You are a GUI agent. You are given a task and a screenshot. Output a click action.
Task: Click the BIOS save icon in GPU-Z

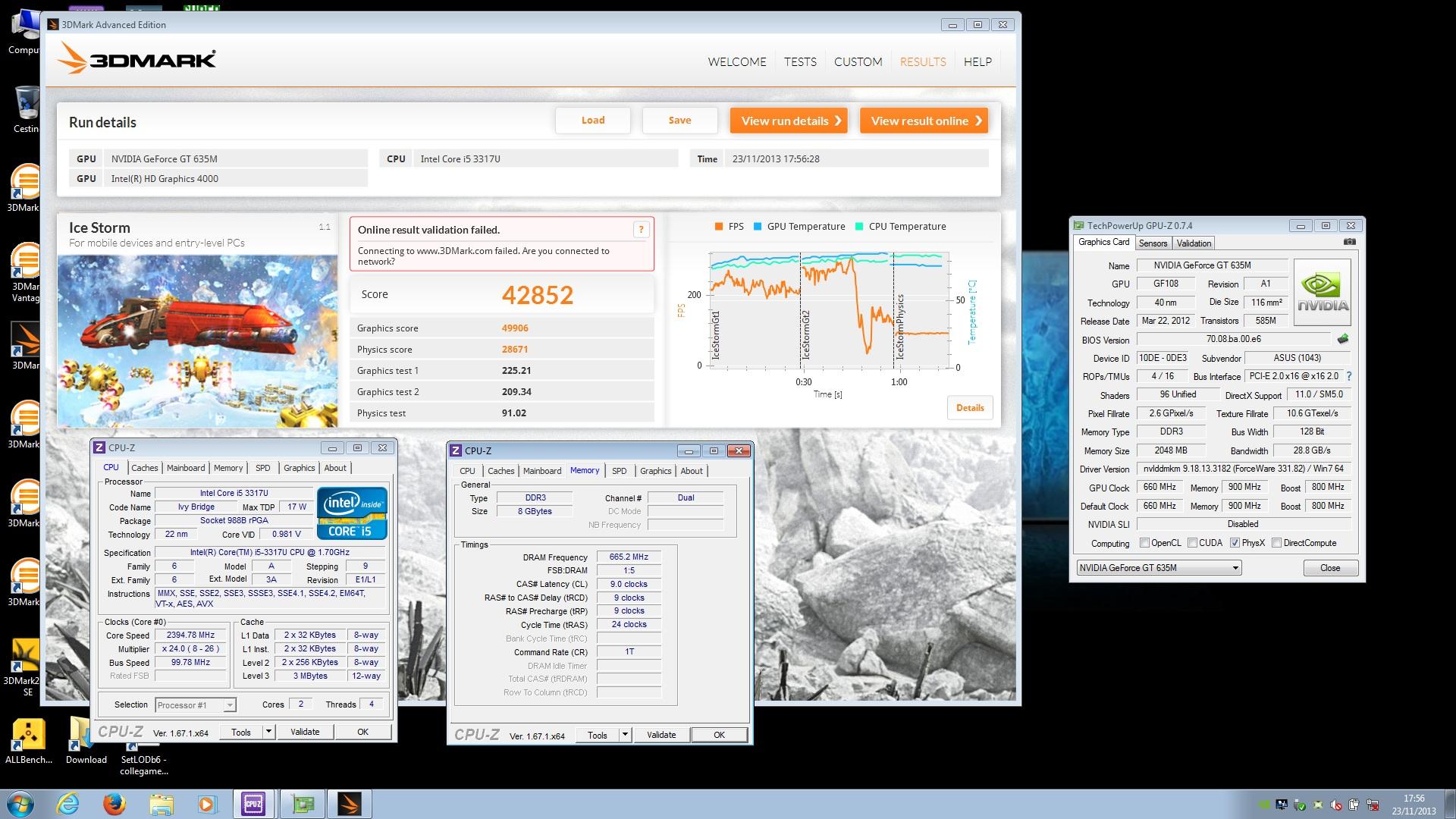point(1343,339)
